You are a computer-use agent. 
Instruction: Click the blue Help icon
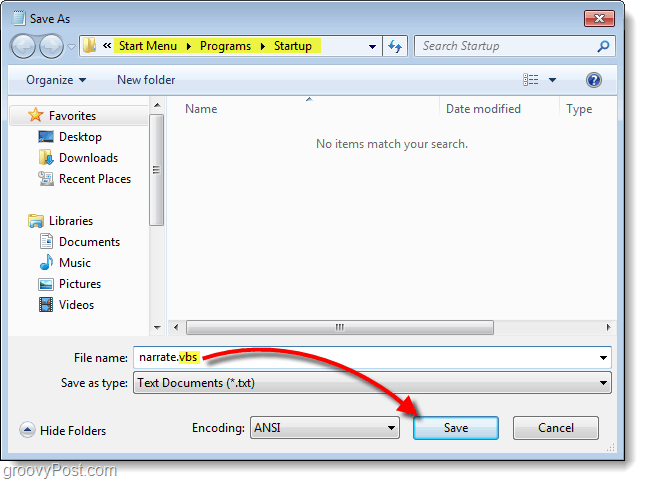pos(594,80)
